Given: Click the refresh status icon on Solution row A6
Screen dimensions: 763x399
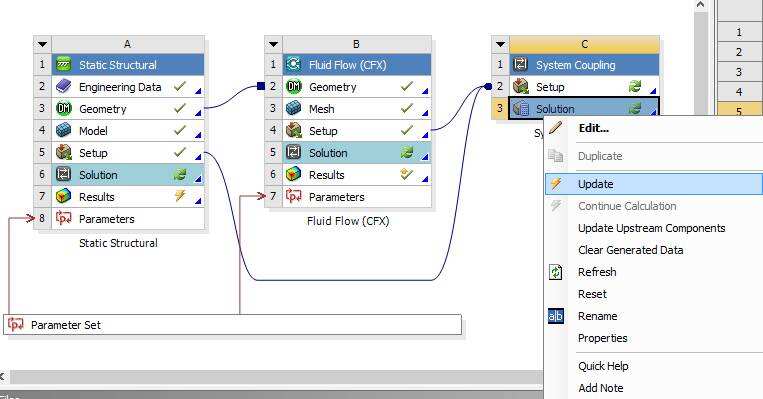Looking at the screenshot, I should coord(180,174).
